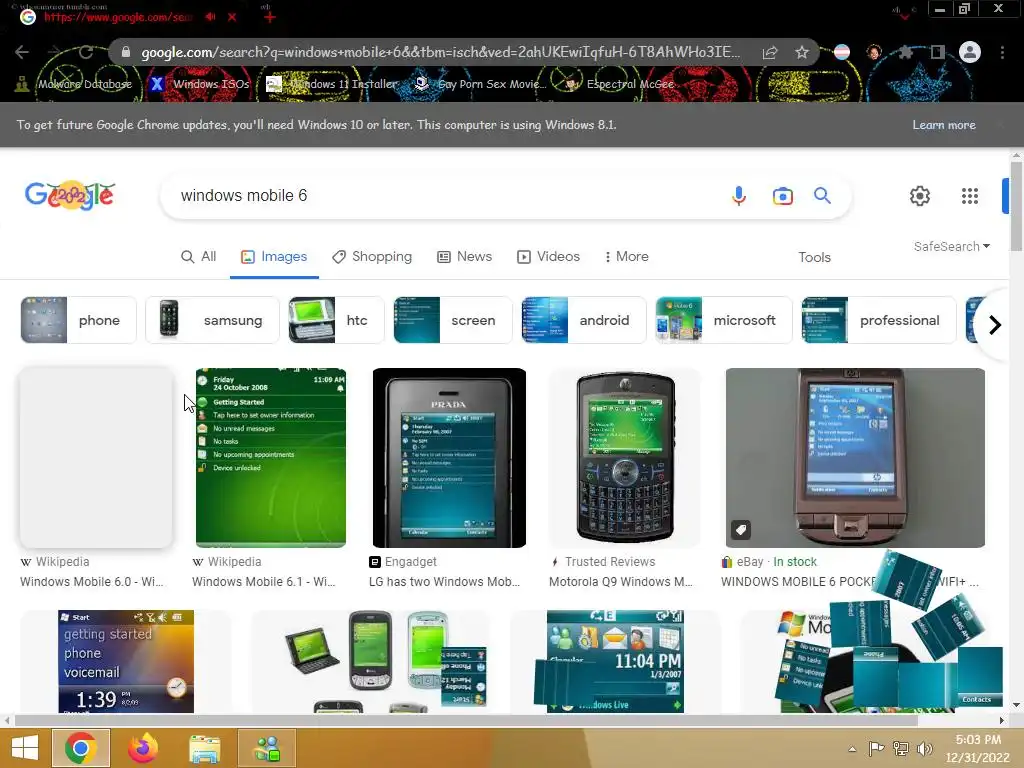Viewport: 1024px width, 768px height.
Task: Click the Google doodle logo
Action: coord(70,195)
